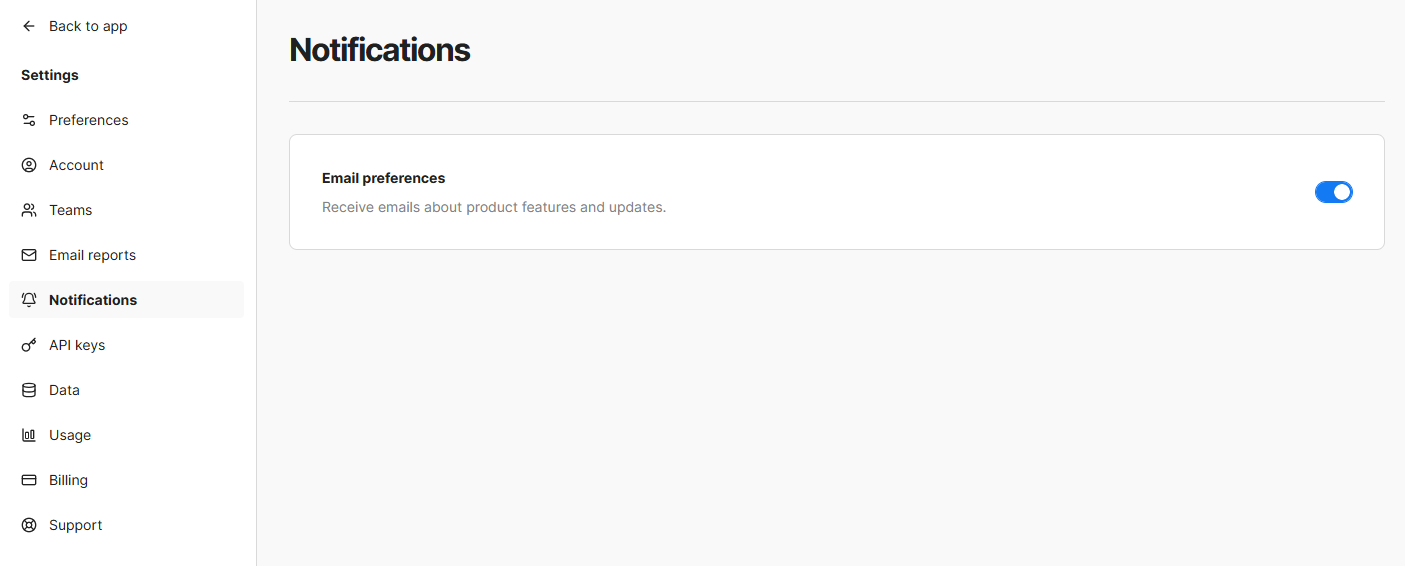Click the user circle icon for Account
The width and height of the screenshot is (1405, 566).
[x=29, y=165]
